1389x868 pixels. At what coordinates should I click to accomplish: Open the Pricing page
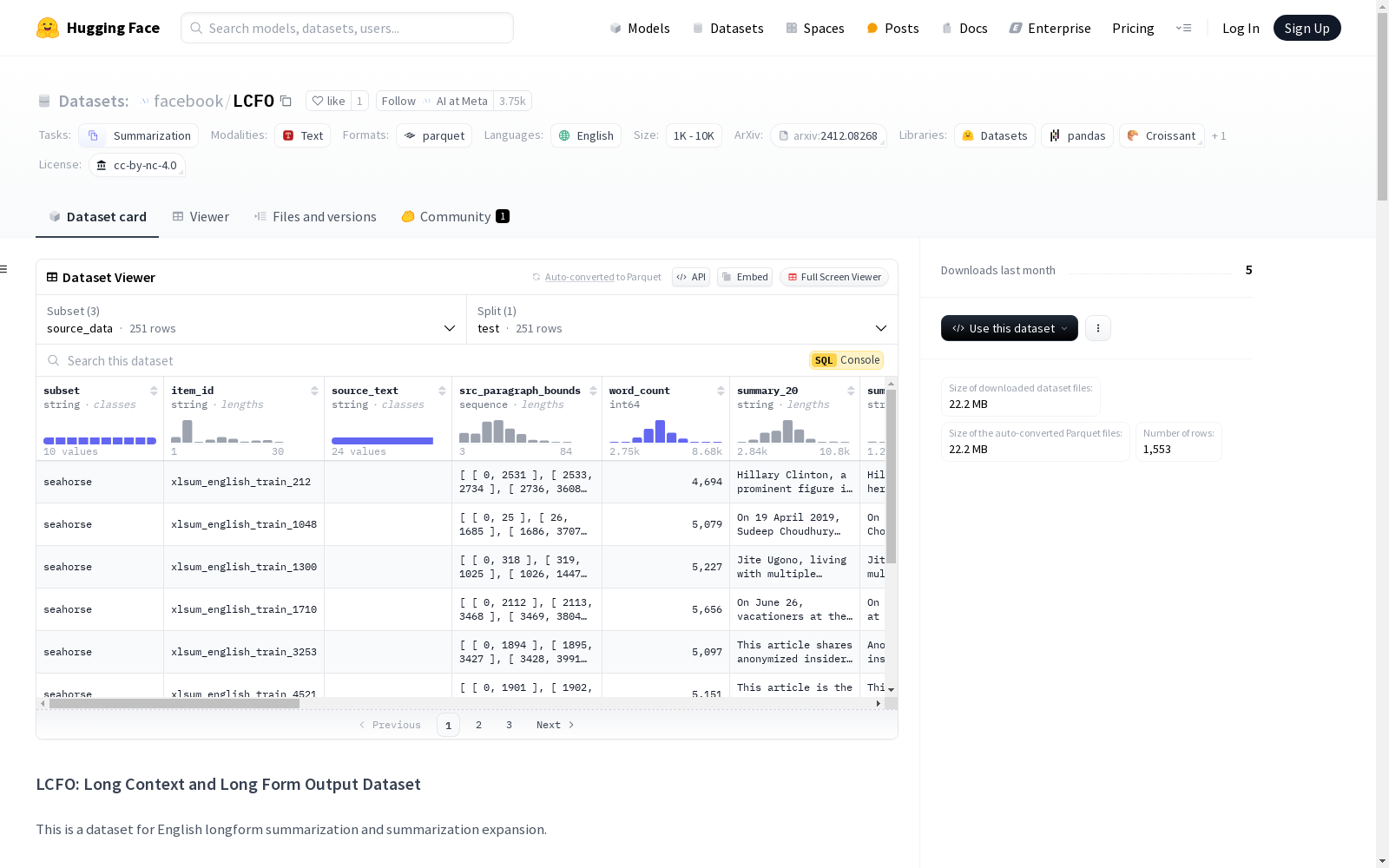click(x=1133, y=28)
